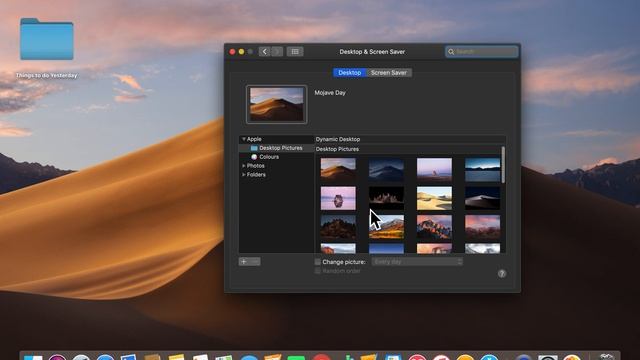Select the colourful sunset-lit Sierra peak thumbnail
Viewport: 640px width, 360px height.
point(434,227)
